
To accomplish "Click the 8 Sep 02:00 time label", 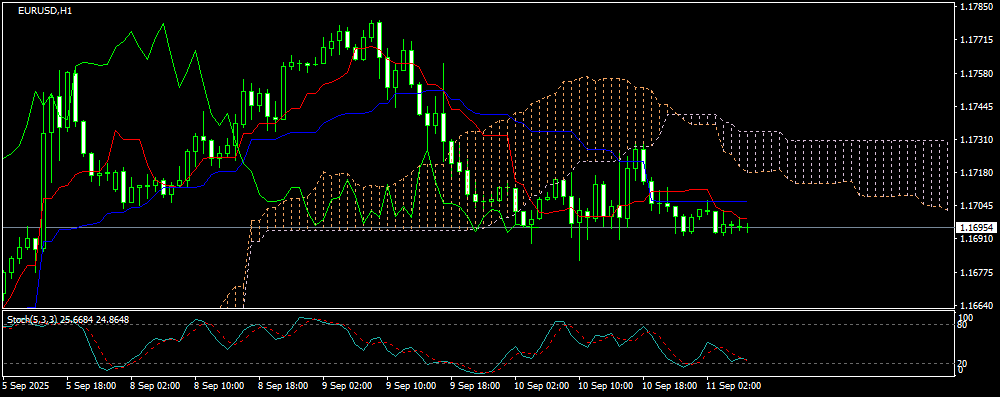I will point(155,386).
